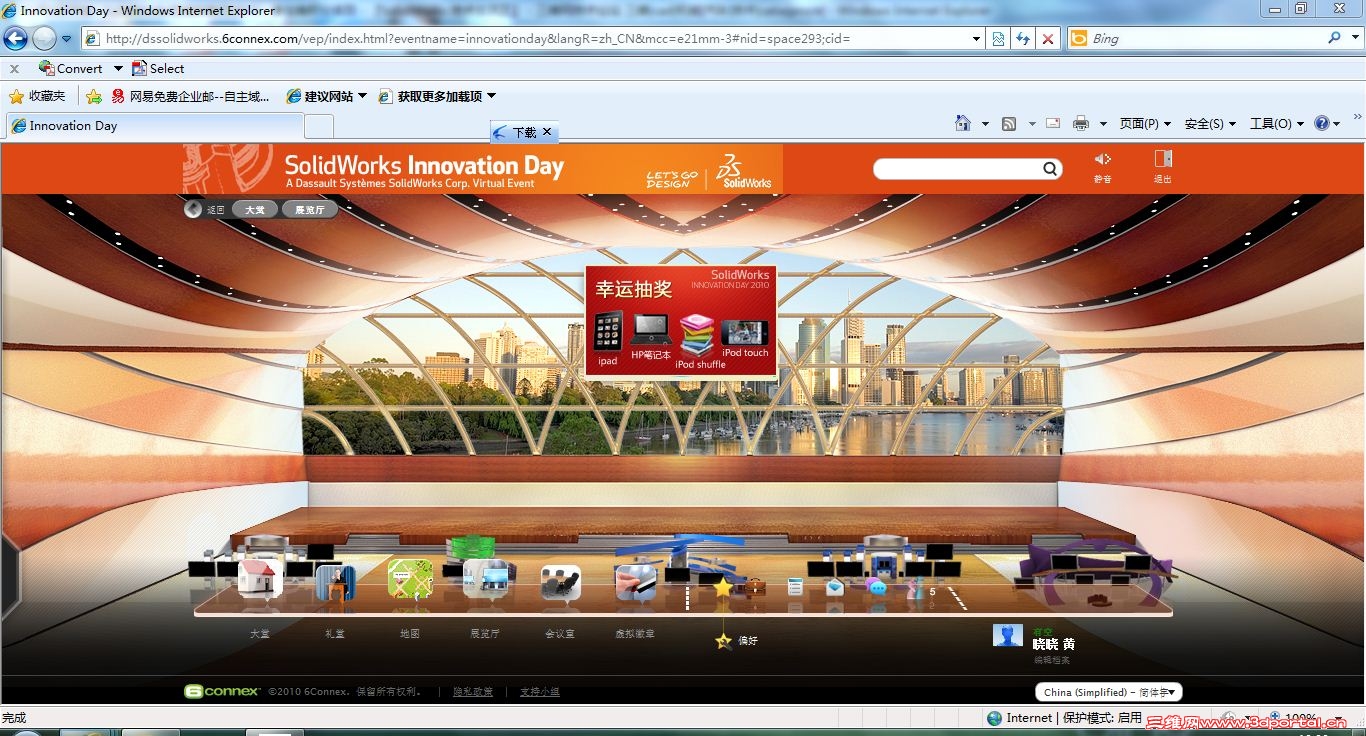Expand the 页面(P) page menu
This screenshot has width=1366, height=736.
pyautogui.click(x=1145, y=124)
